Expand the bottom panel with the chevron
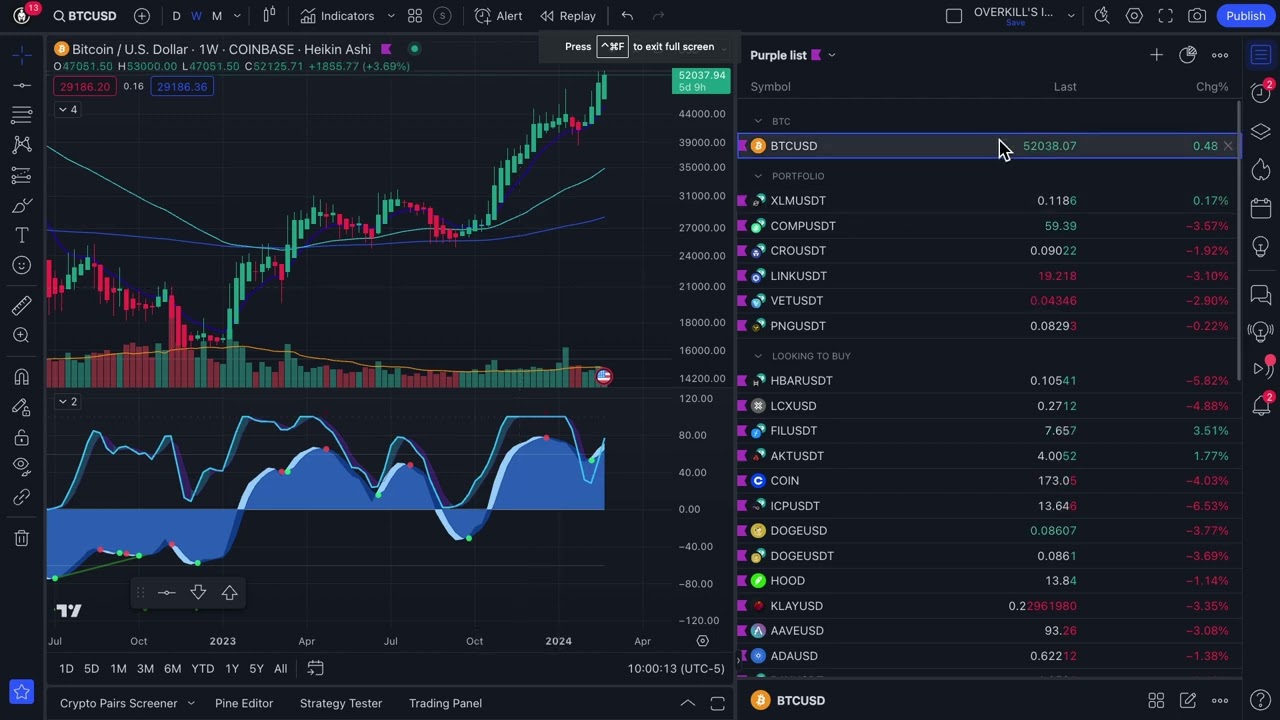Screen dimensions: 1280x720 (688, 703)
